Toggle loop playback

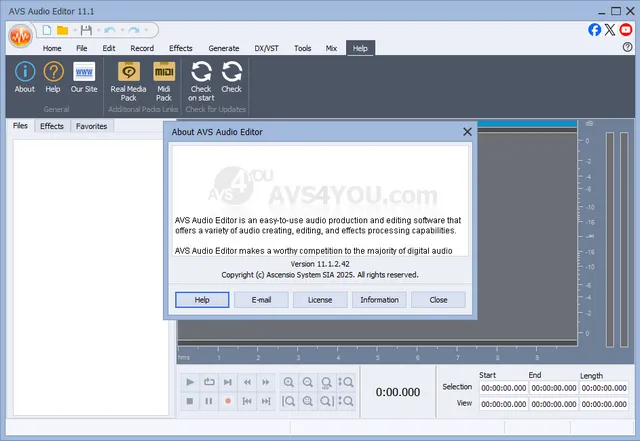click(209, 382)
